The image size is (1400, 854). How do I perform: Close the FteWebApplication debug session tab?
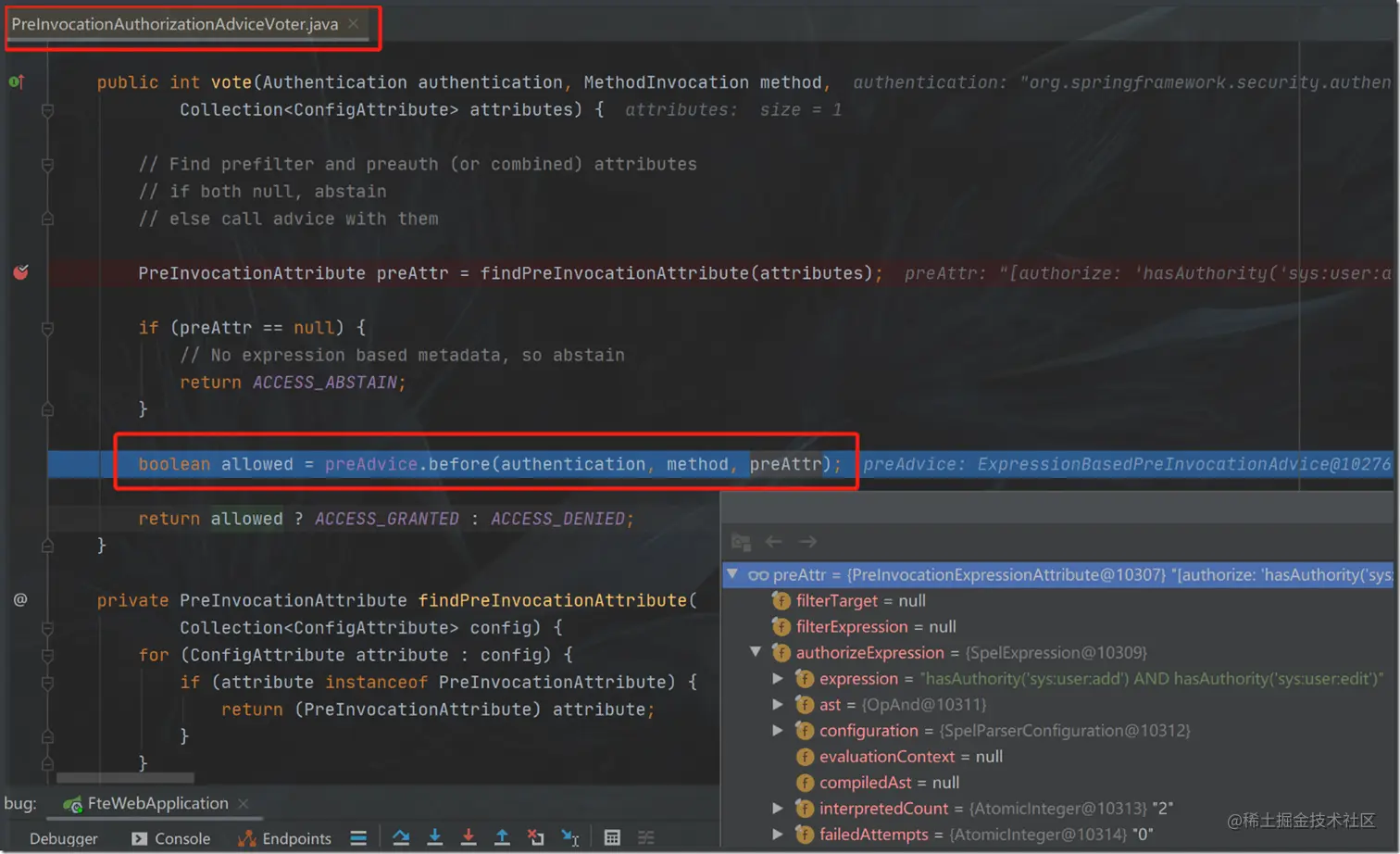[x=244, y=803]
